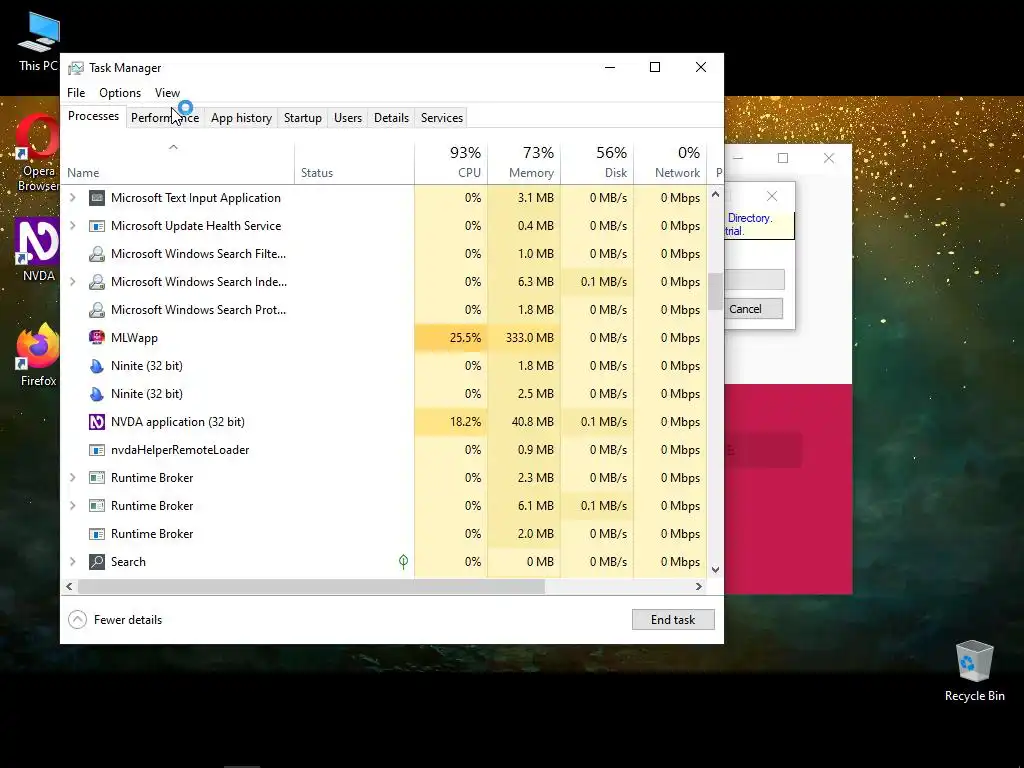The width and height of the screenshot is (1024, 768).
Task: Open the File menu
Action: click(x=76, y=93)
